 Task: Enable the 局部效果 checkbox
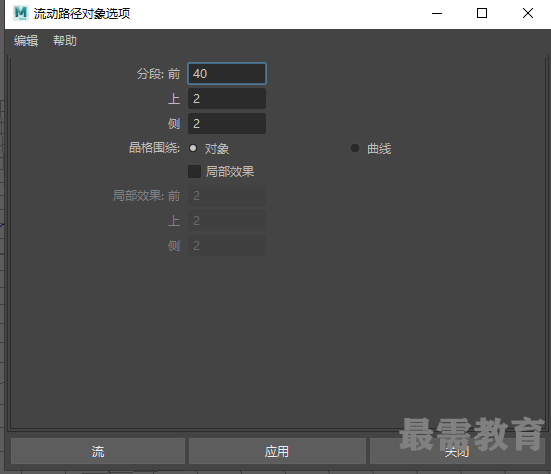[194, 171]
